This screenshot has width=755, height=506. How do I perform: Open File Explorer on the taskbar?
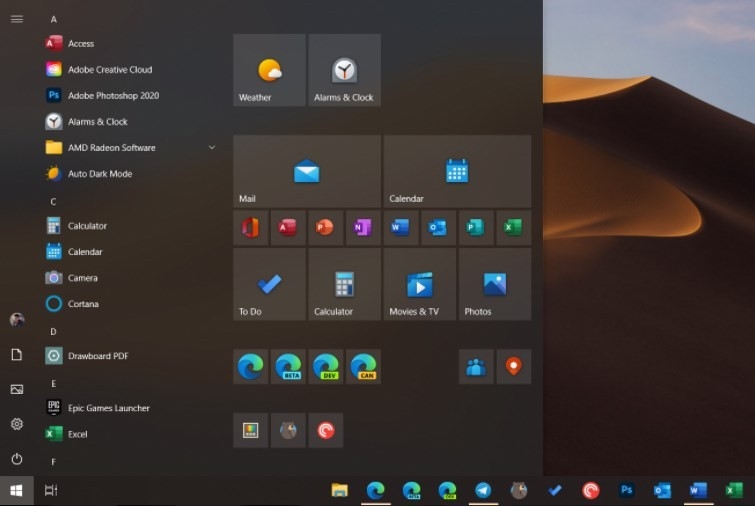[340, 491]
